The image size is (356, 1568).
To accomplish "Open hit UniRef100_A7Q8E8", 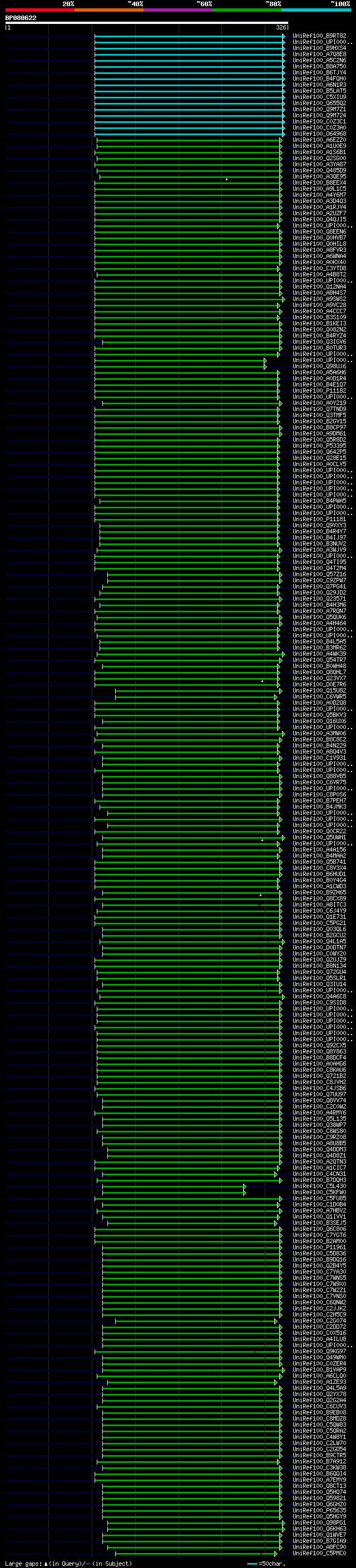I will (x=319, y=54).
